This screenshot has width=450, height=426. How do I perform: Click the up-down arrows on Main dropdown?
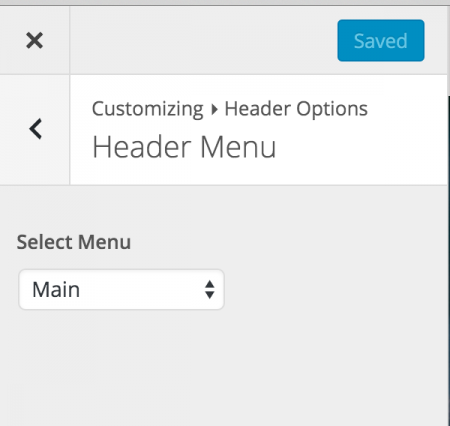(x=209, y=289)
